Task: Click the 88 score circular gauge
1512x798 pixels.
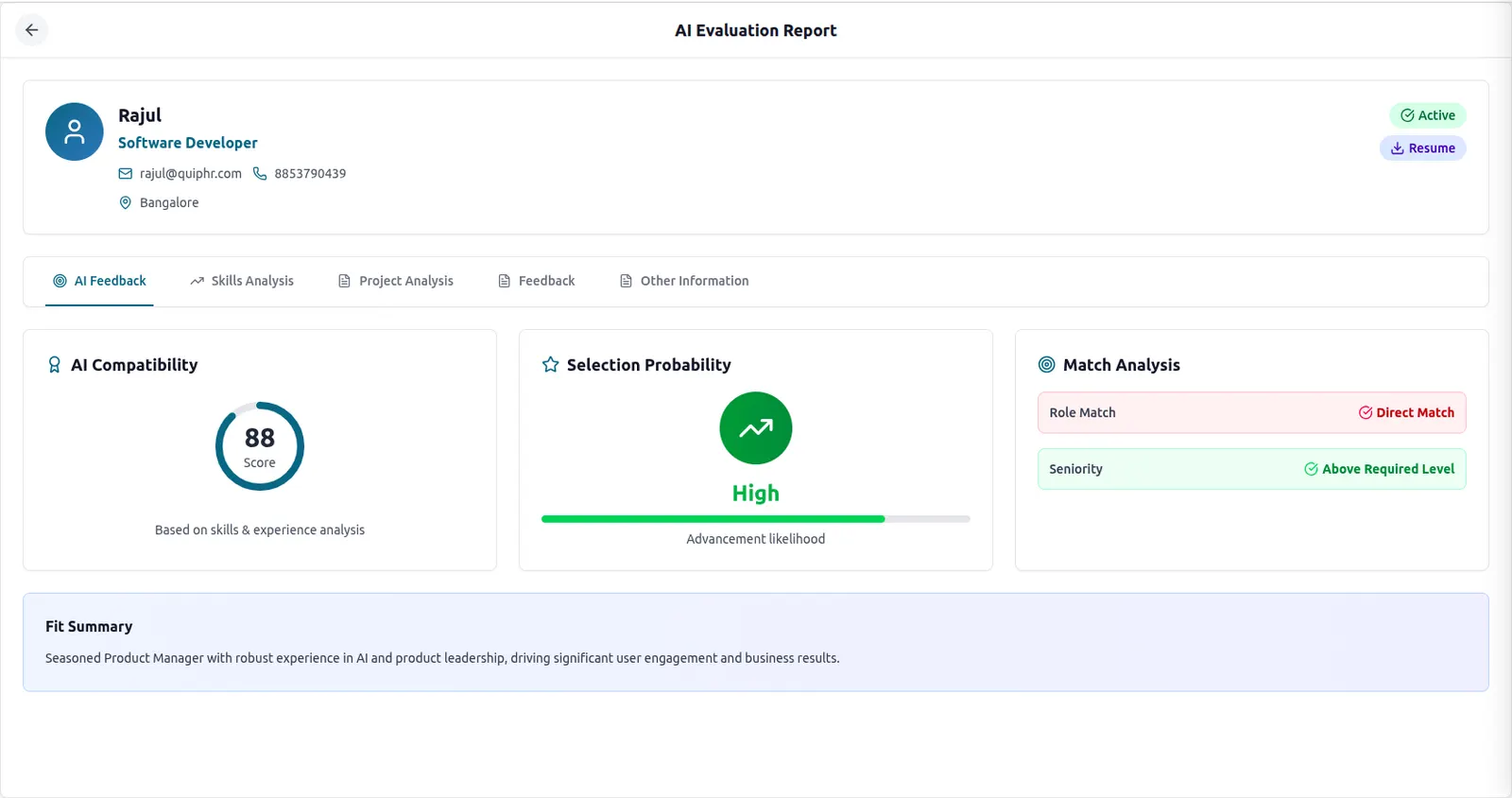Action: [260, 446]
